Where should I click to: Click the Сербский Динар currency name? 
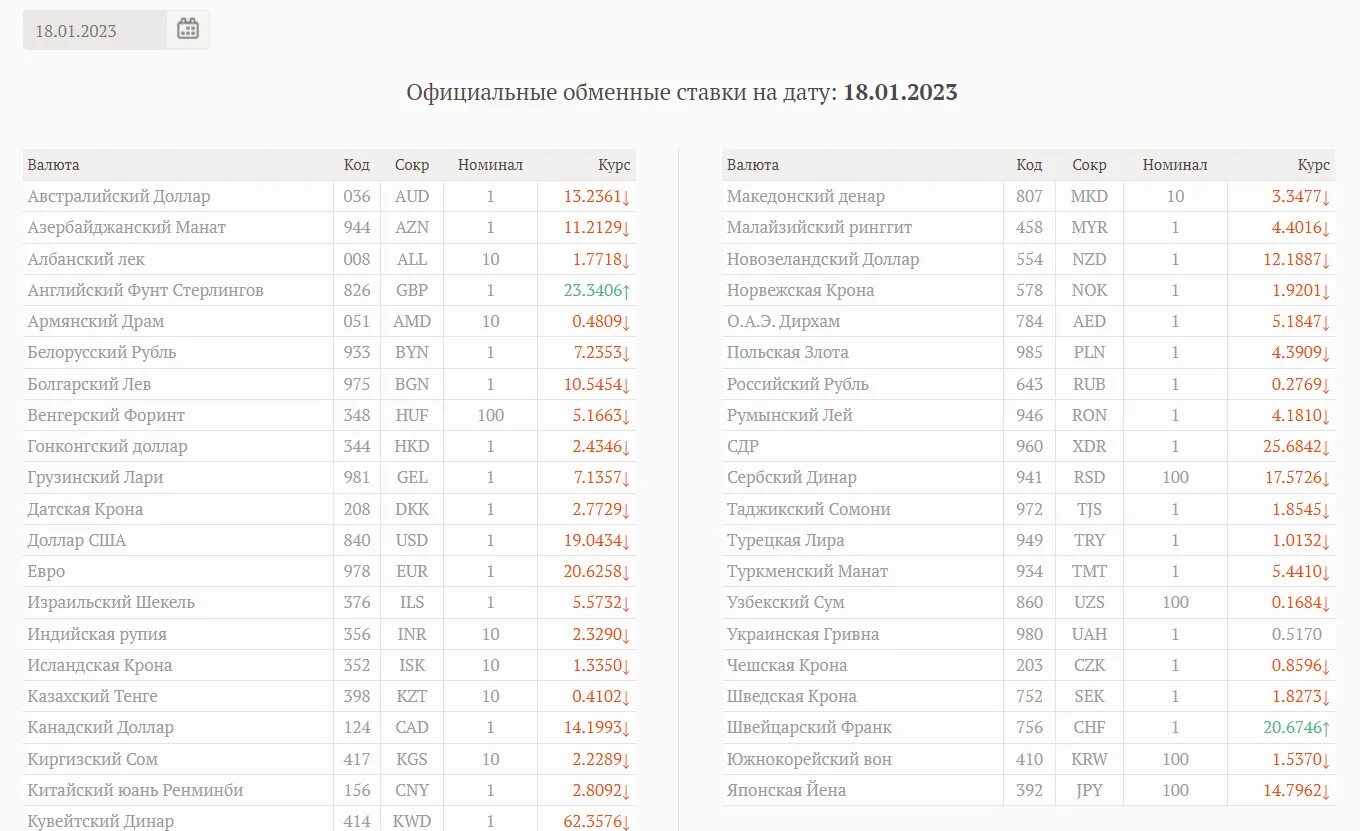click(x=791, y=478)
